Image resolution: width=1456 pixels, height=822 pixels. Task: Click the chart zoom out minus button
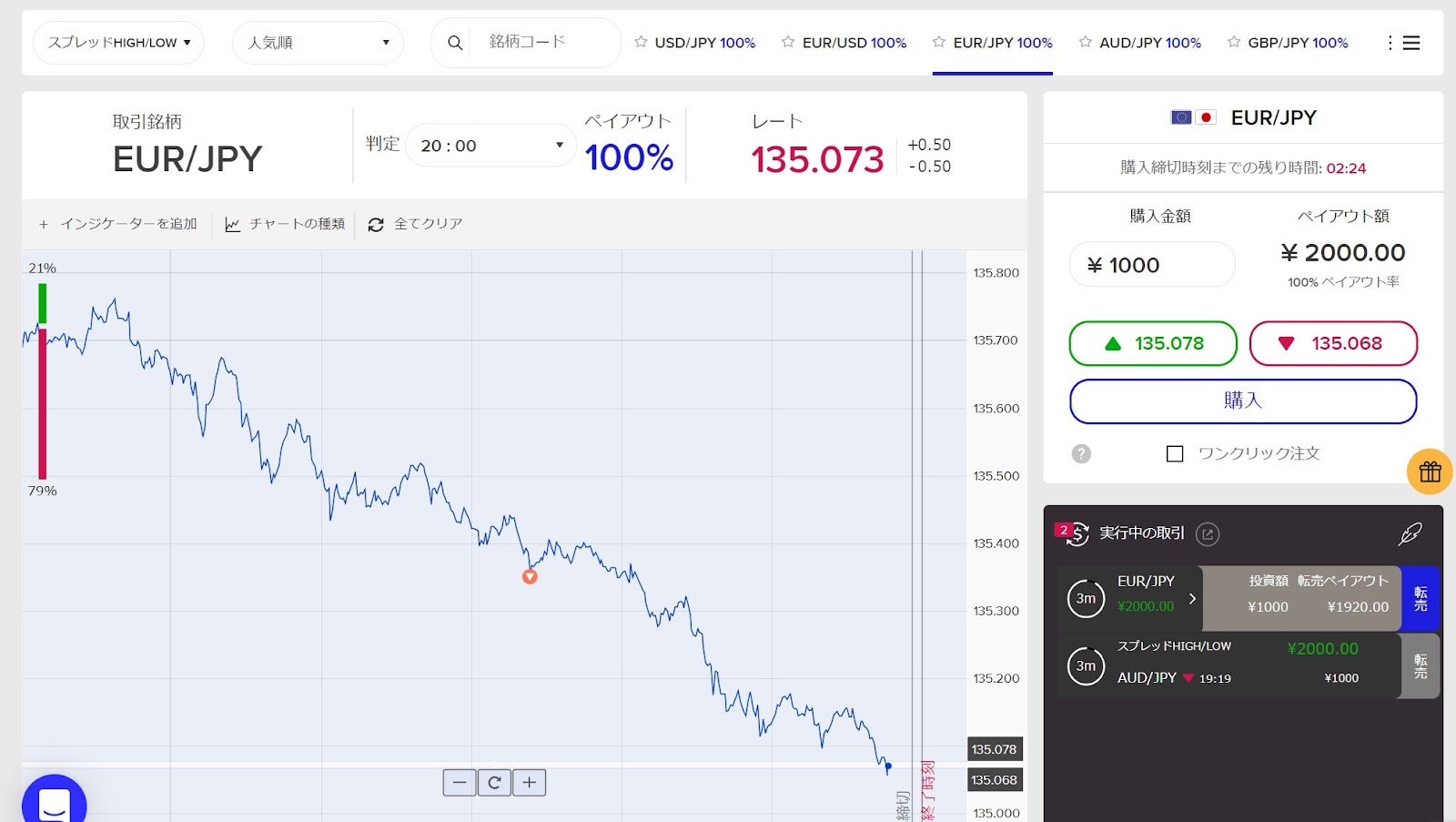pos(460,783)
